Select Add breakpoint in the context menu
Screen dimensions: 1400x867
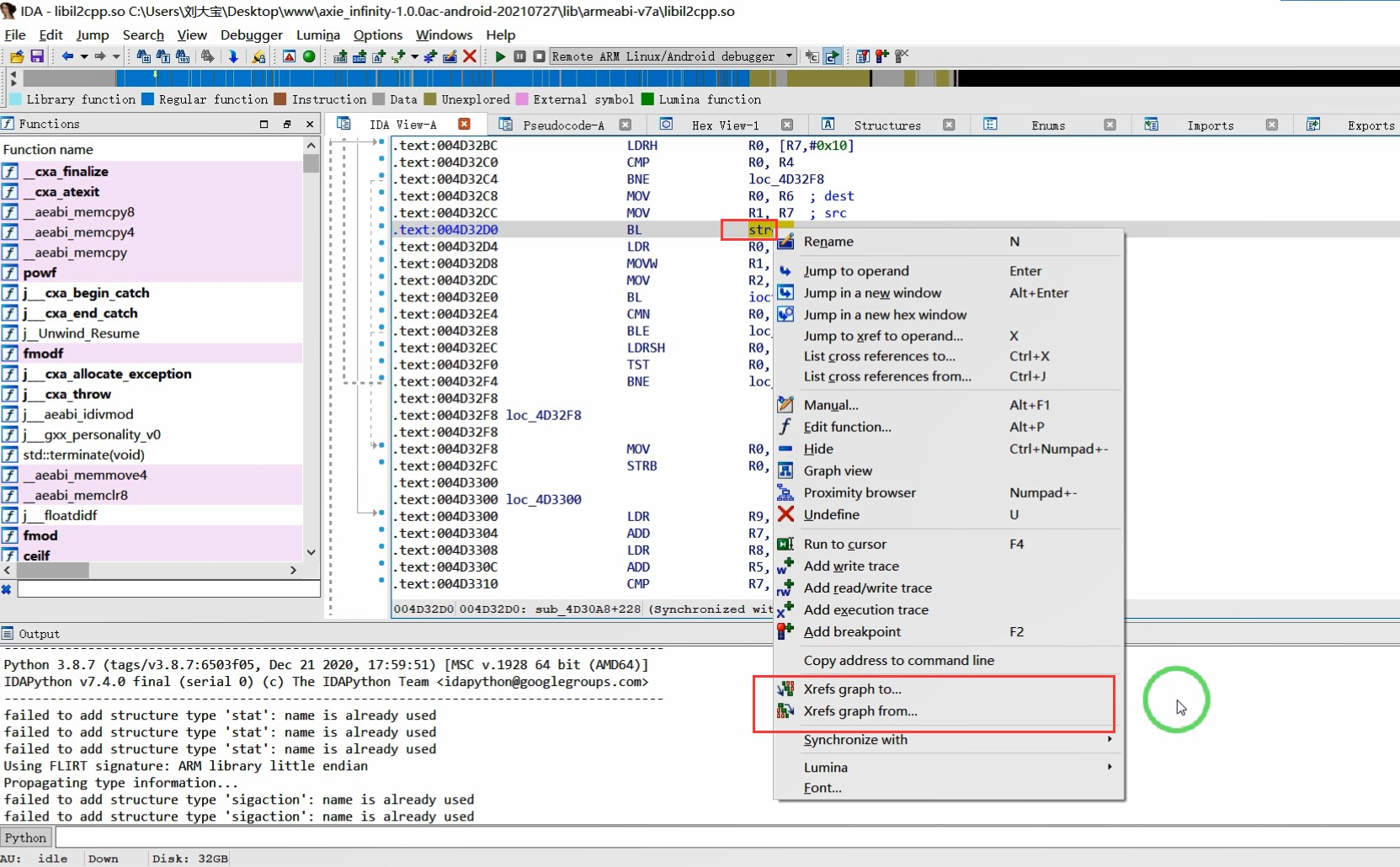pyautogui.click(x=853, y=631)
